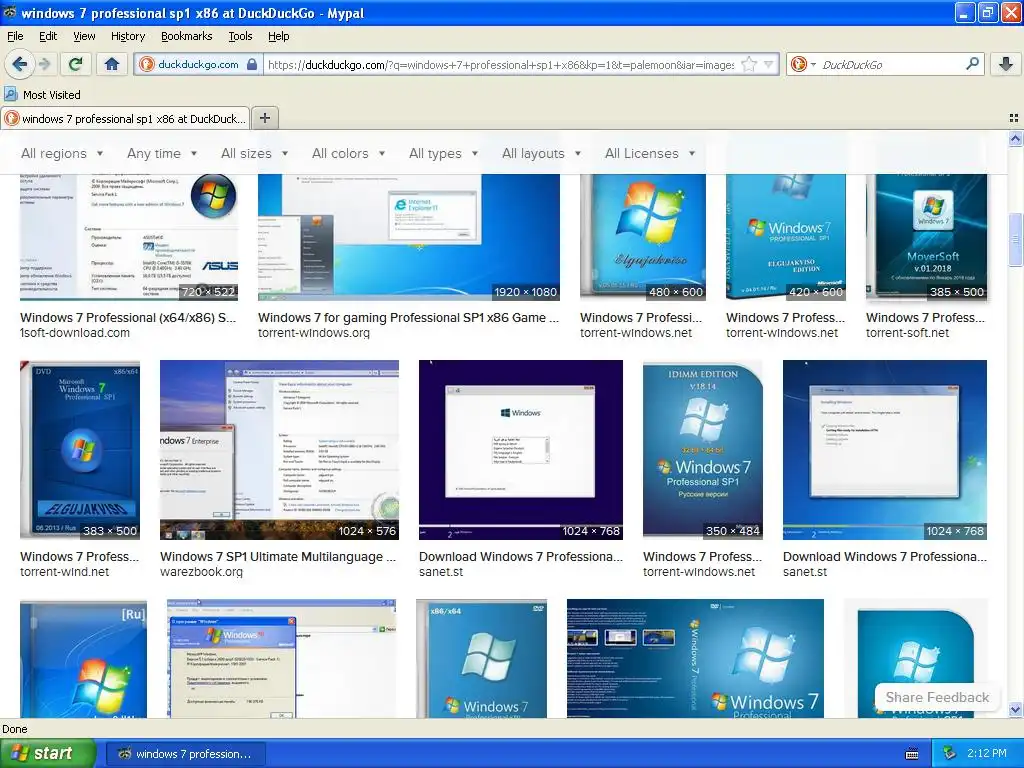This screenshot has height=768, width=1024.
Task: Click the warezbook.org source link
Action: (x=201, y=572)
